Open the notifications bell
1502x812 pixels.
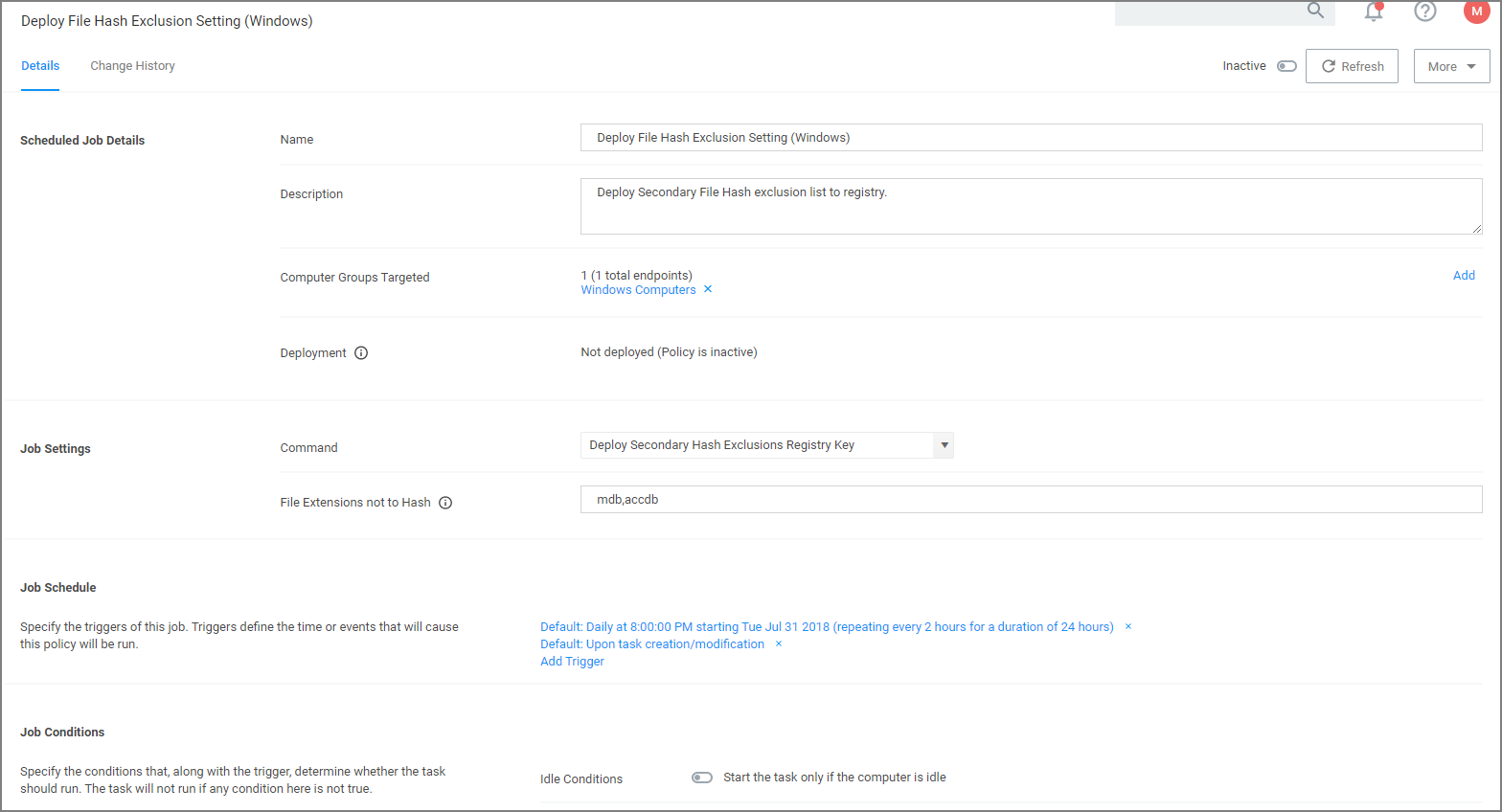(1374, 11)
